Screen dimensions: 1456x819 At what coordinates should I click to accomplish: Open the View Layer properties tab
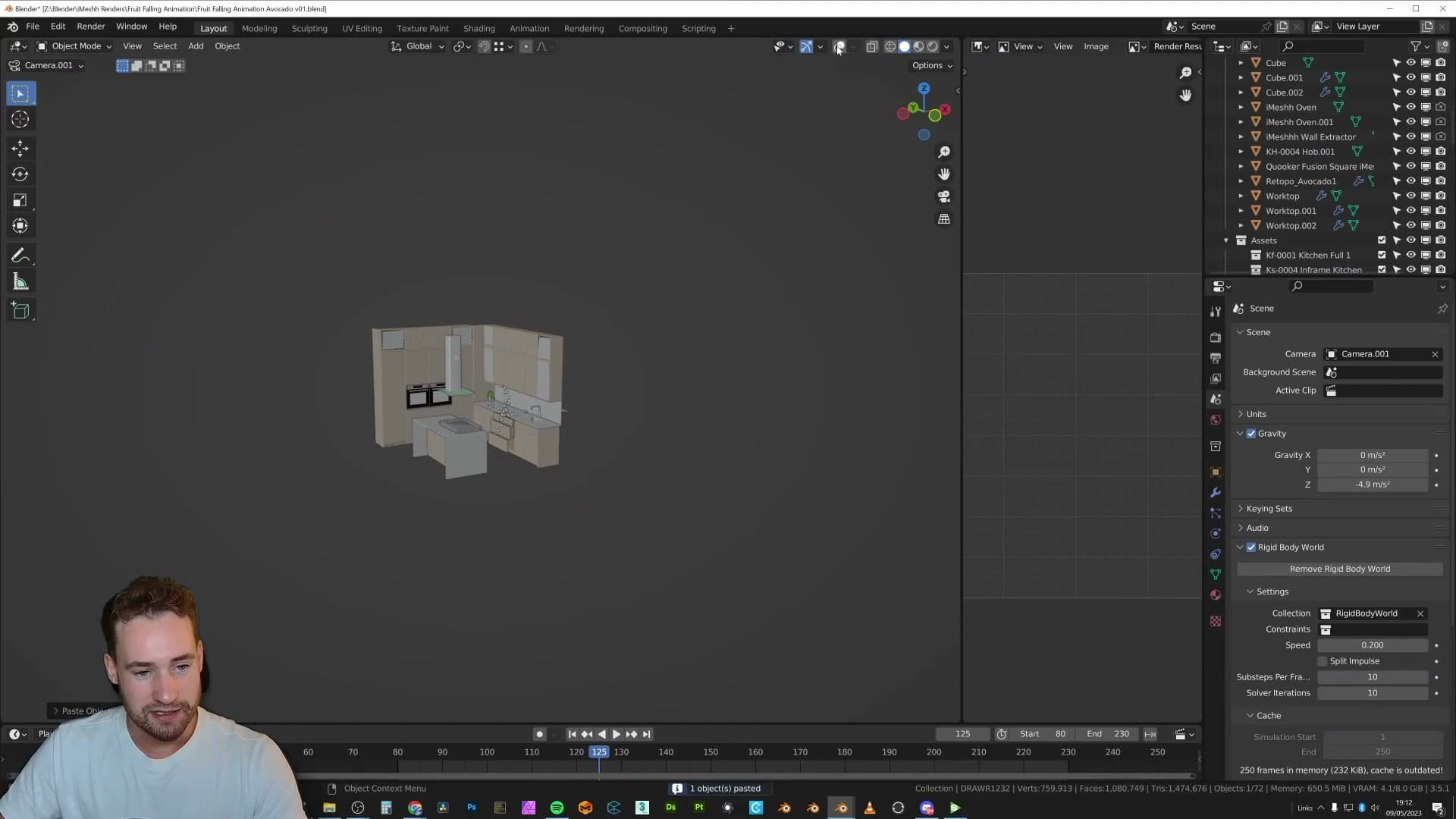click(x=1216, y=378)
